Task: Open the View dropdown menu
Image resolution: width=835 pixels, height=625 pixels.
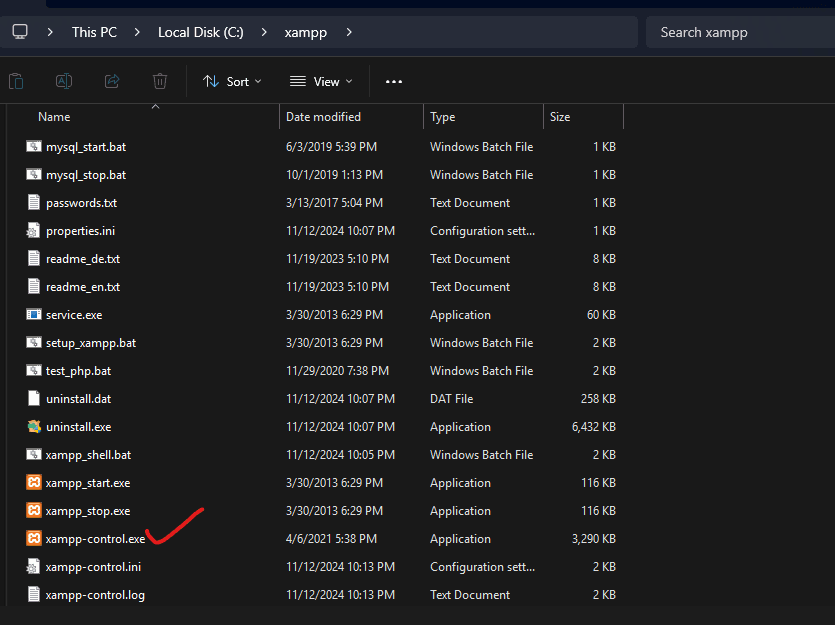Action: point(321,81)
